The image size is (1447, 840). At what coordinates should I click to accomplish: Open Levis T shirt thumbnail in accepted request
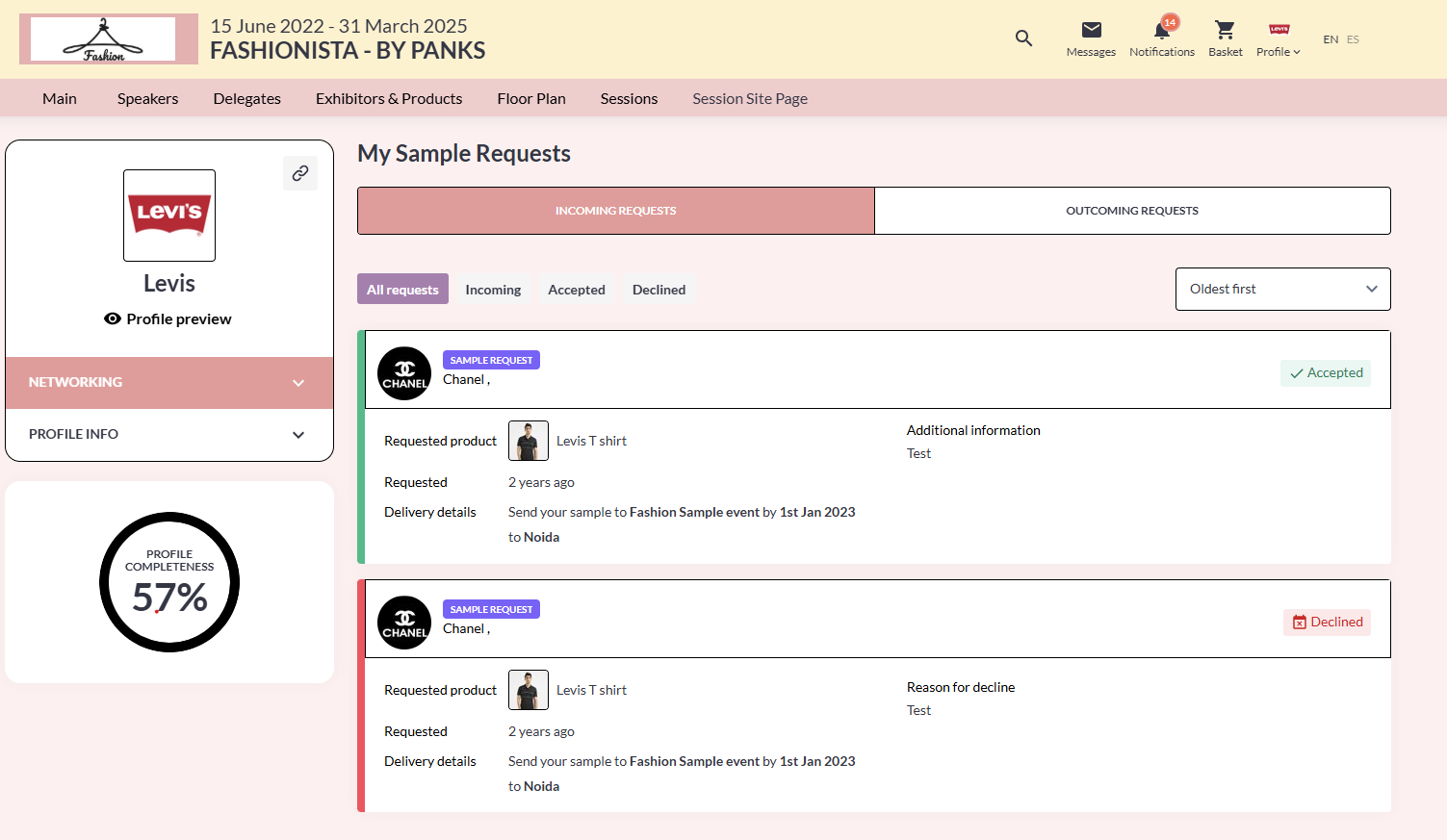click(x=529, y=441)
